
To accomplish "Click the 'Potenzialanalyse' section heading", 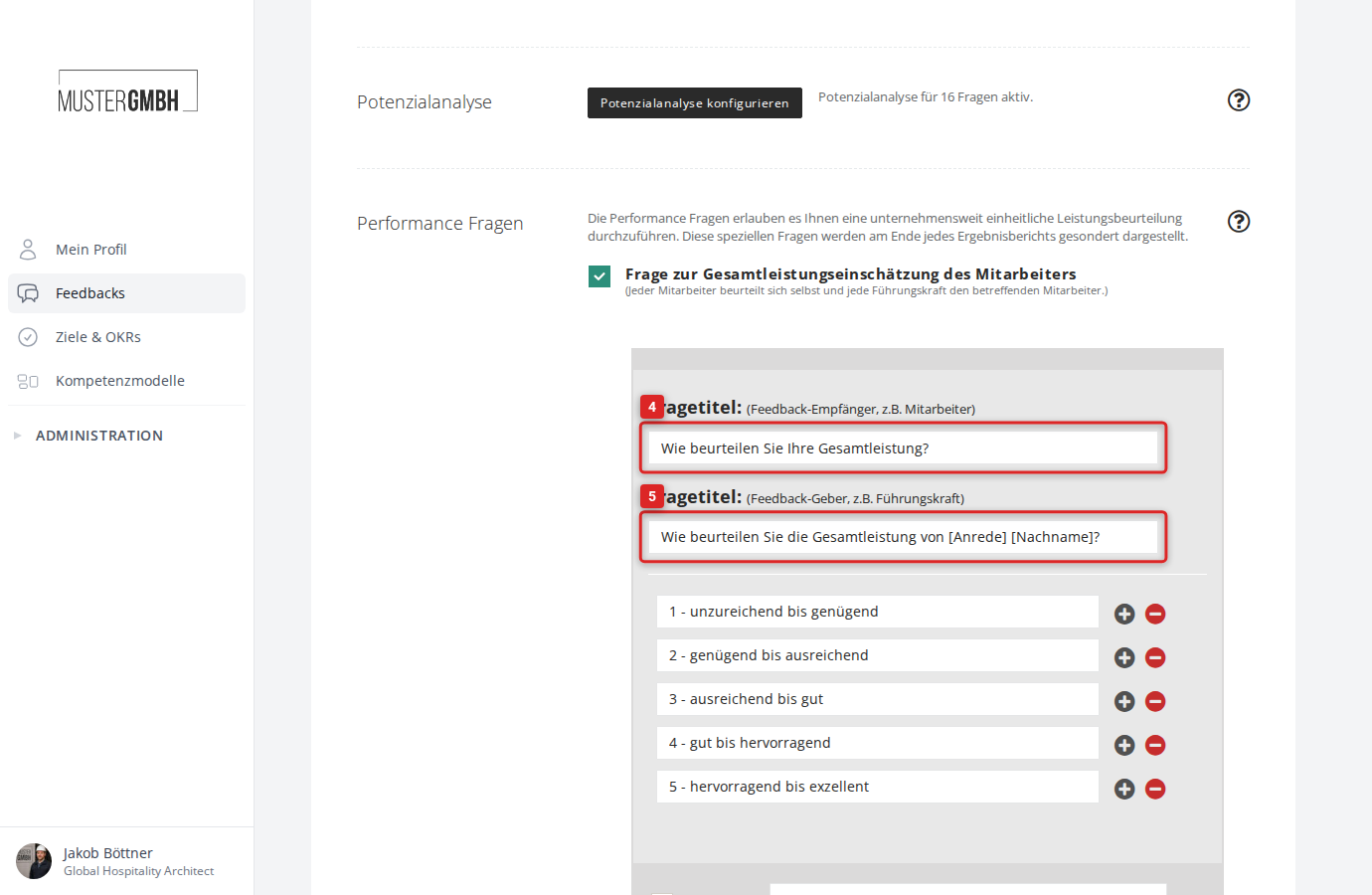I will click(x=425, y=102).
